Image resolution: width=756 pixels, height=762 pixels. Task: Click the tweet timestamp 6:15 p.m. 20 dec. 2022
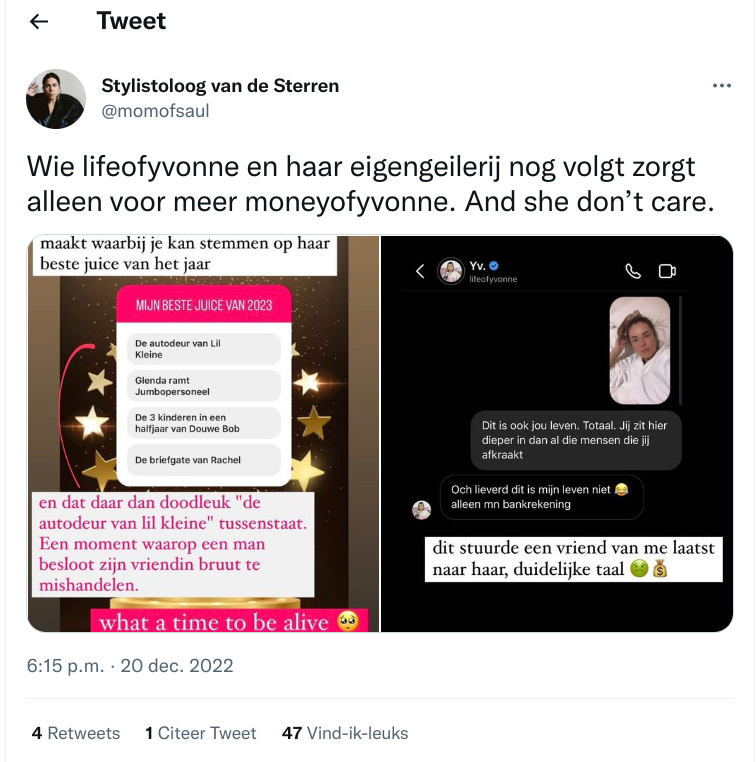130,665
